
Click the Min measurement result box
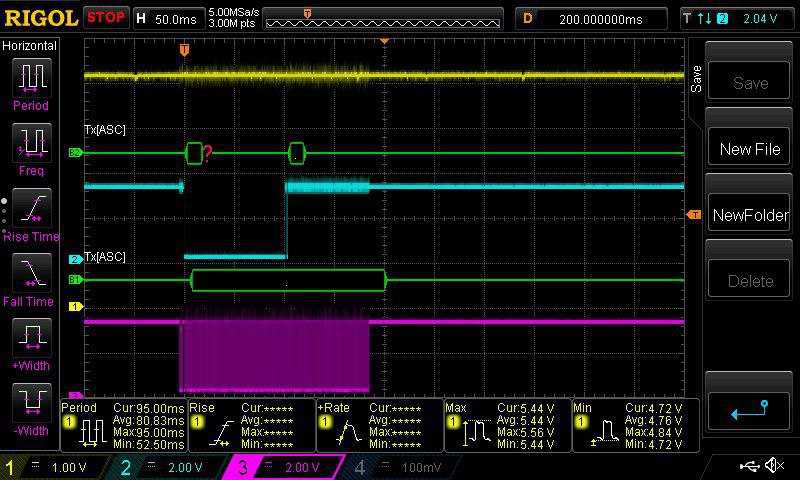tap(636, 425)
